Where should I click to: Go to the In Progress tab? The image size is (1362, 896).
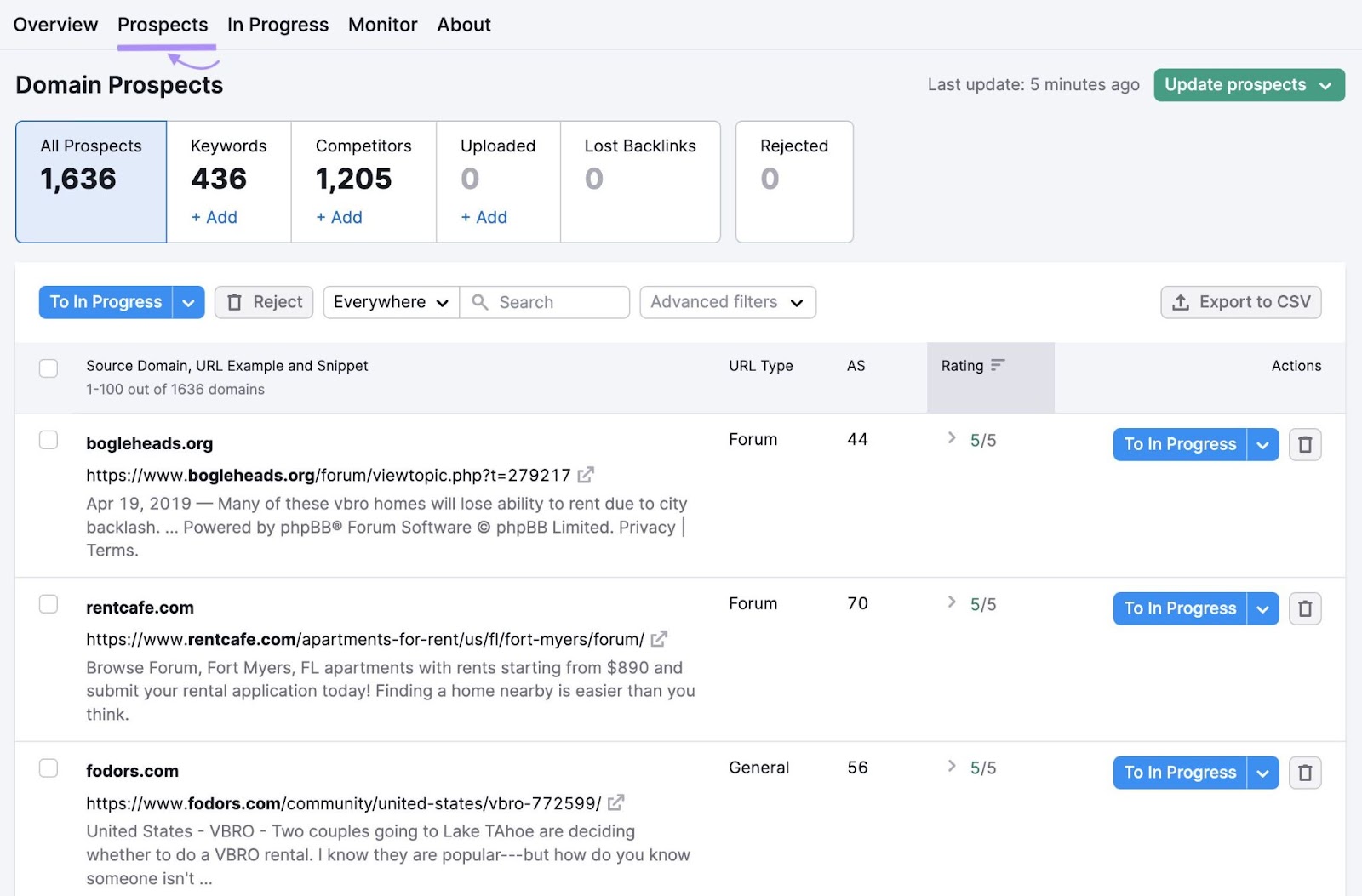pyautogui.click(x=278, y=24)
